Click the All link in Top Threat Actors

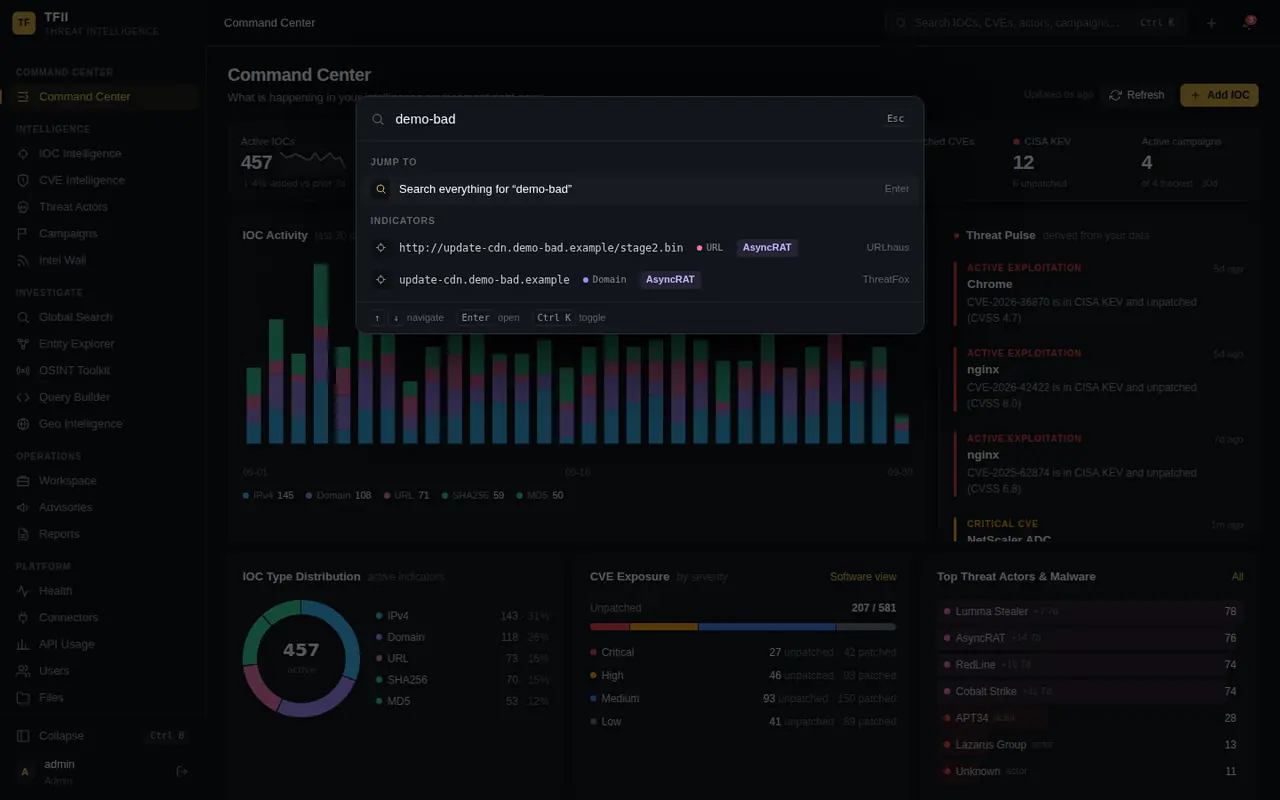point(1237,577)
